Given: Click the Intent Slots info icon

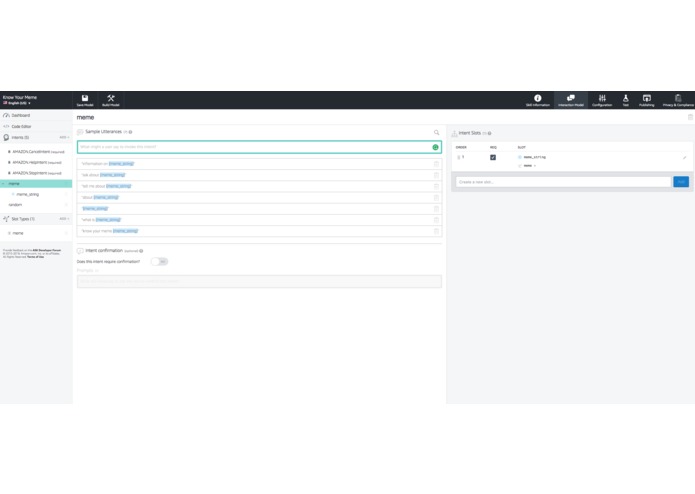Looking at the screenshot, I should coord(489,133).
